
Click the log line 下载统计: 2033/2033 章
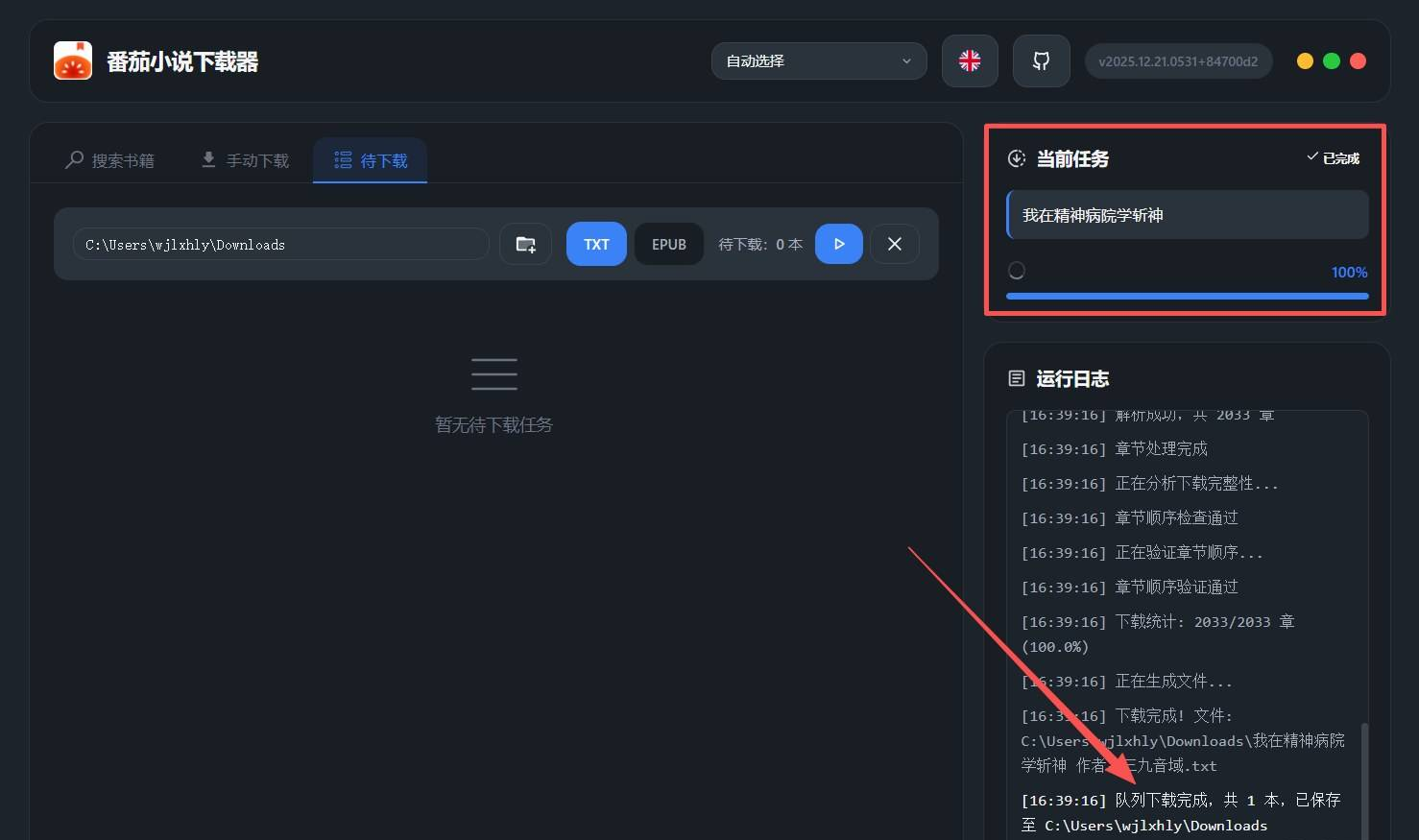click(1158, 634)
